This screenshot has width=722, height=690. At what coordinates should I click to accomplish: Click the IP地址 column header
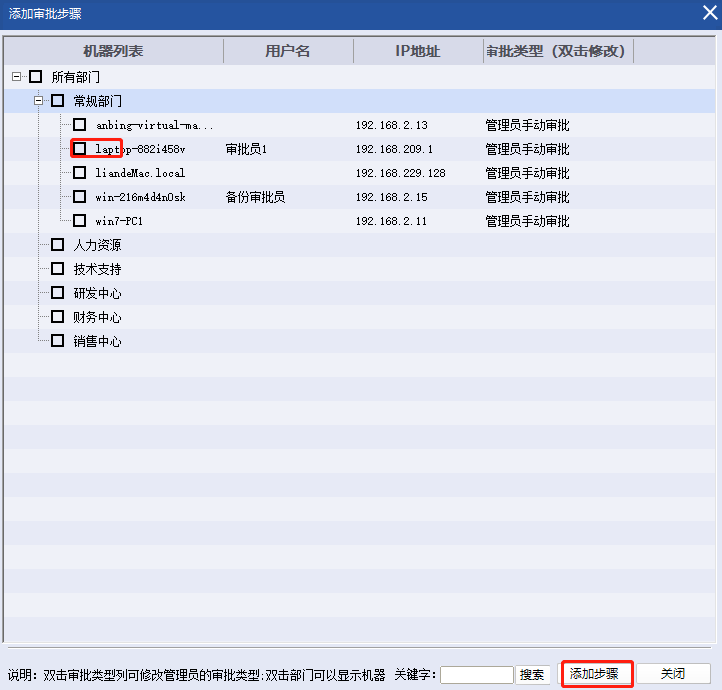click(x=418, y=51)
